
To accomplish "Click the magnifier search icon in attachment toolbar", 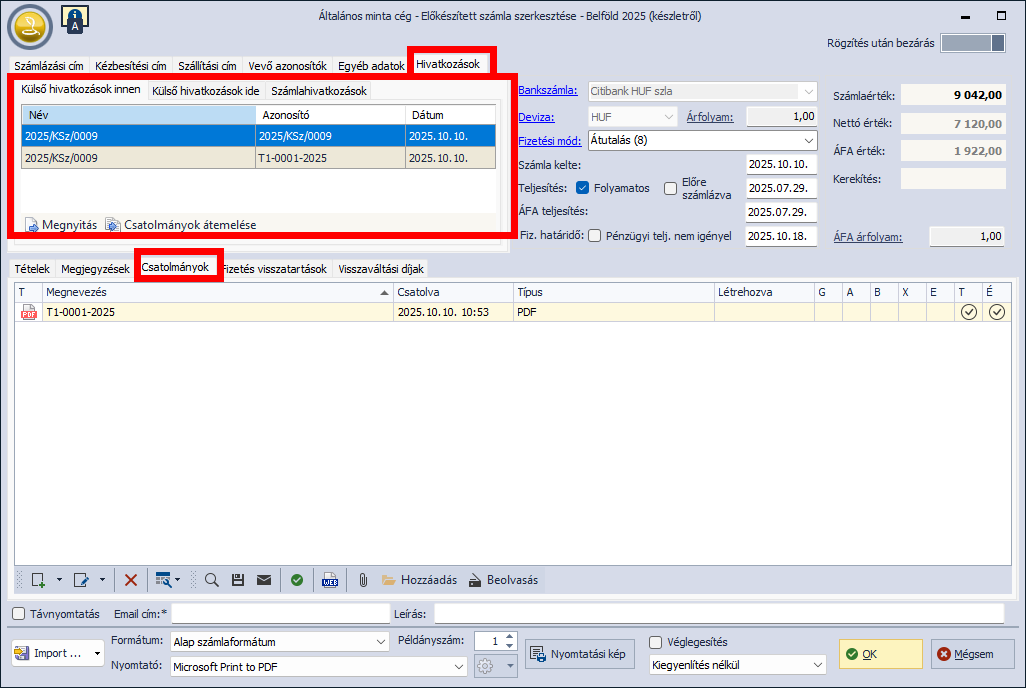I will pos(212,579).
